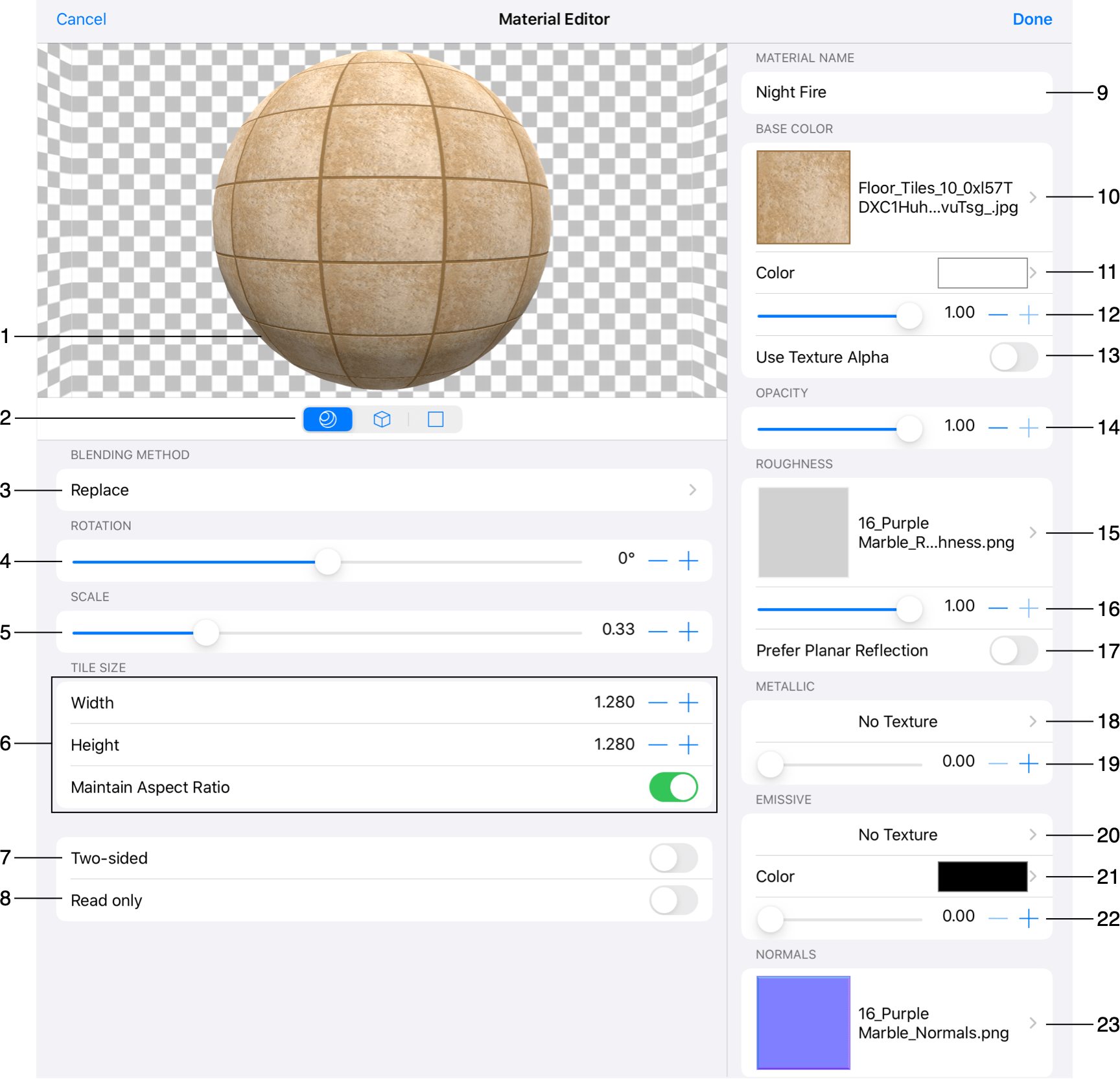This screenshot has width=1120, height=1079.
Task: Enable the Two-sided toggle
Action: (x=673, y=858)
